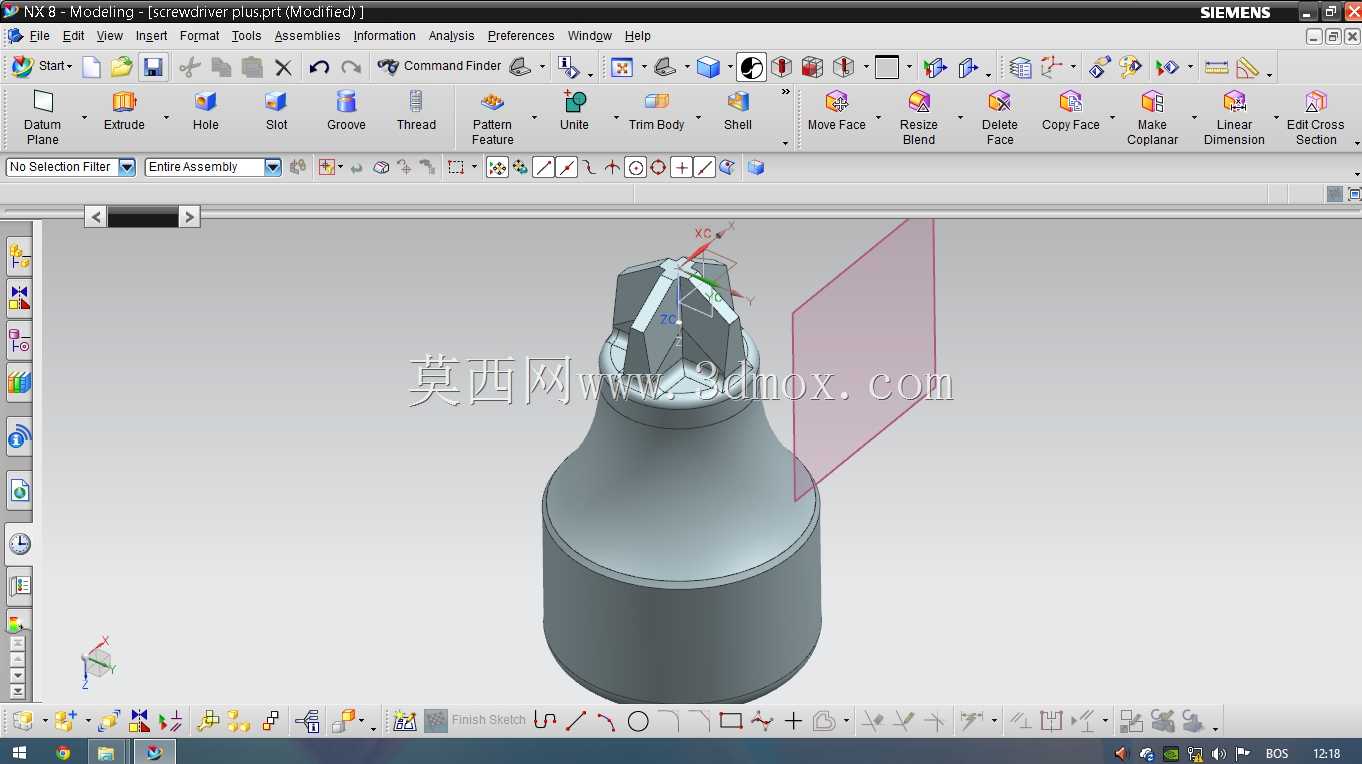Select the Groove feature tool

(x=346, y=110)
